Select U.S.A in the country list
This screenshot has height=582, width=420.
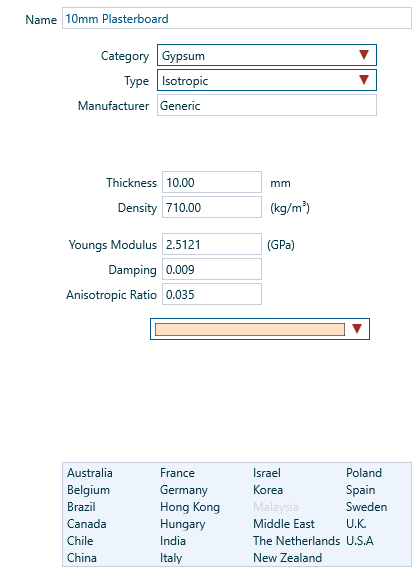360,541
